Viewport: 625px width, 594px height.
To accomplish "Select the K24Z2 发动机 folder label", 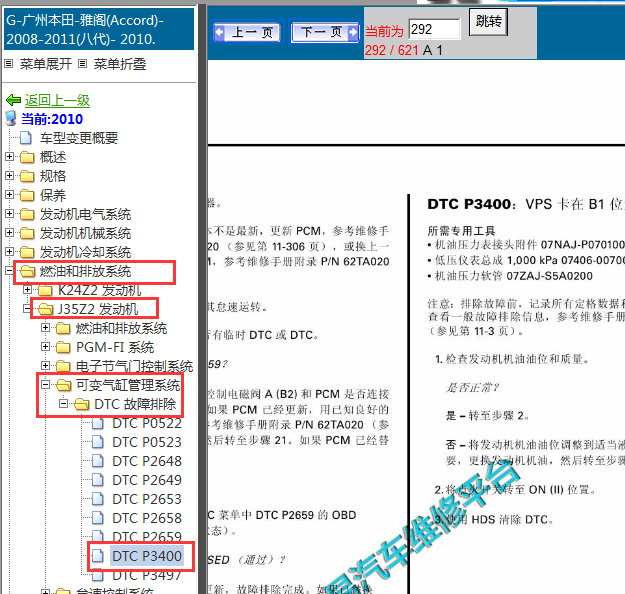I will pyautogui.click(x=100, y=290).
